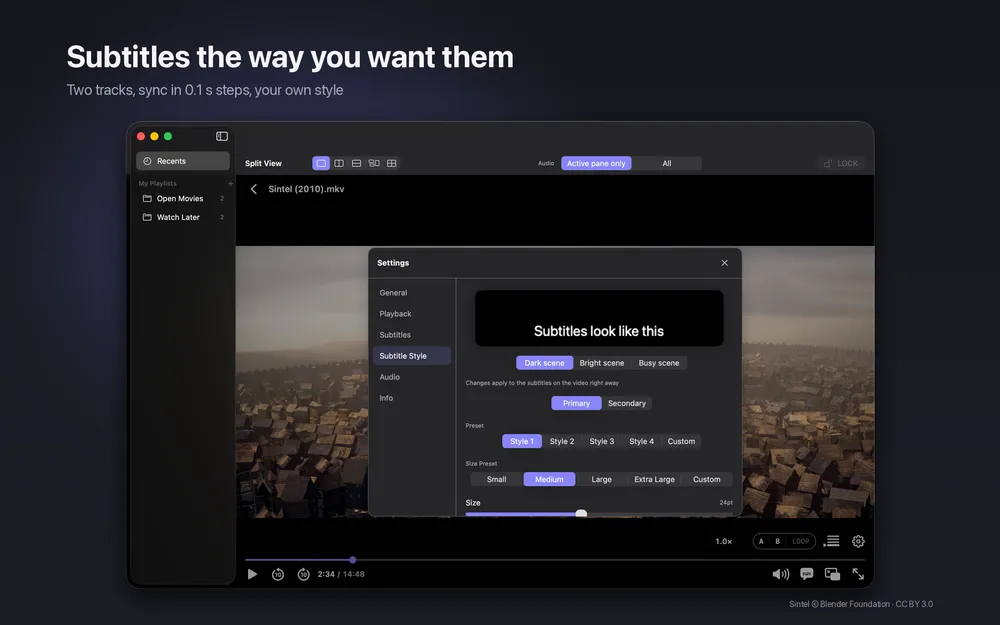
Task: Enable picture-in-picture mode
Action: (x=832, y=574)
